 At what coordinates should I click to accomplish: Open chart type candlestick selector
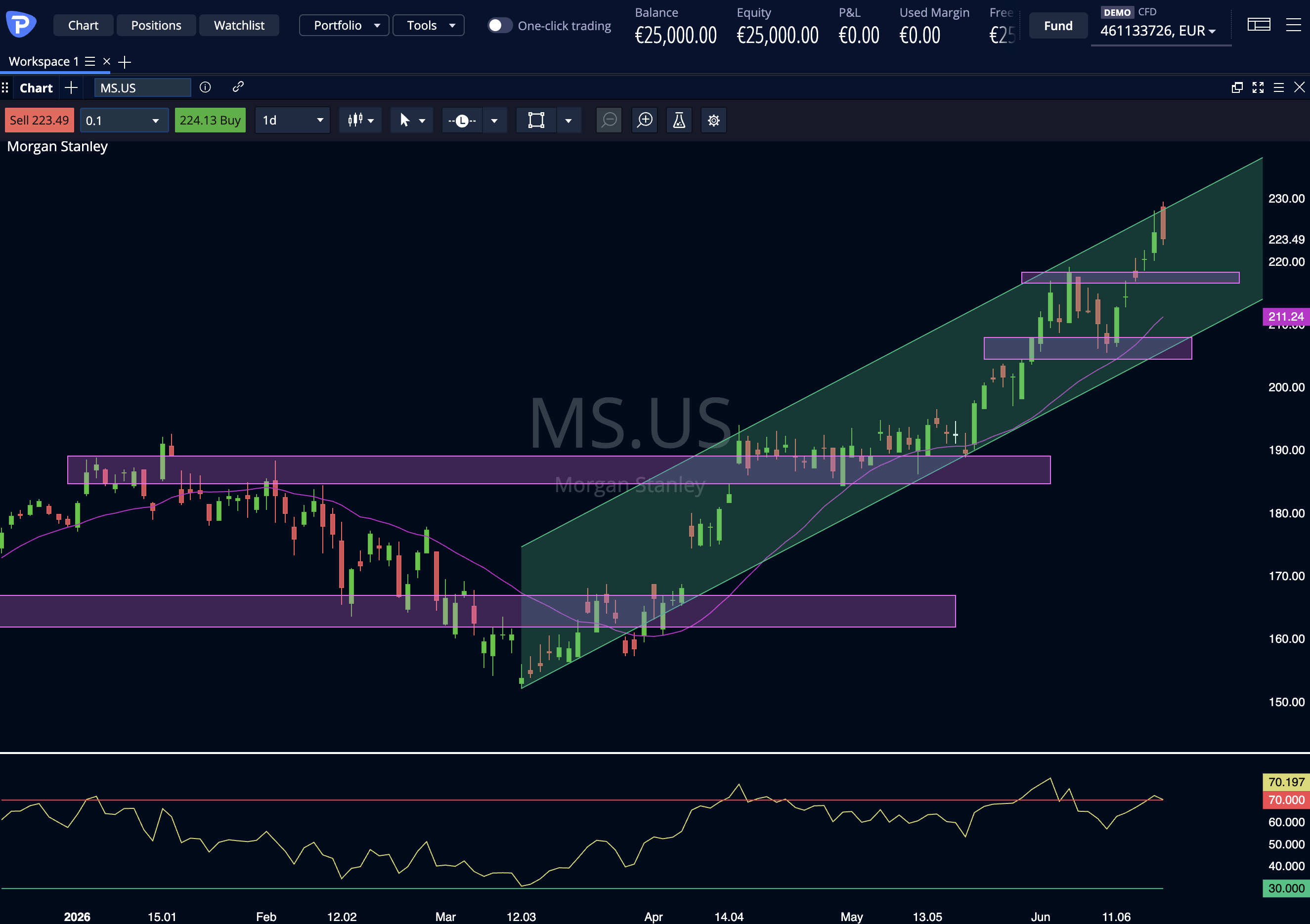tap(360, 121)
